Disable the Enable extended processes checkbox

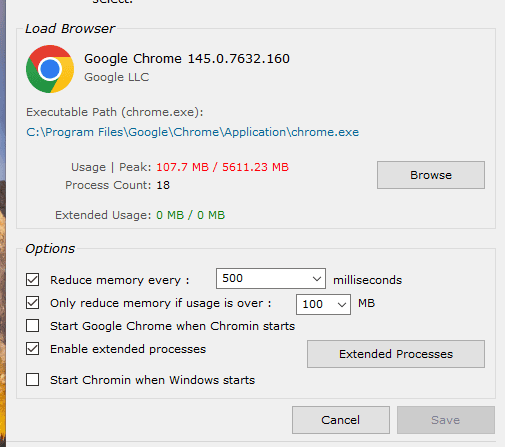coord(32,349)
